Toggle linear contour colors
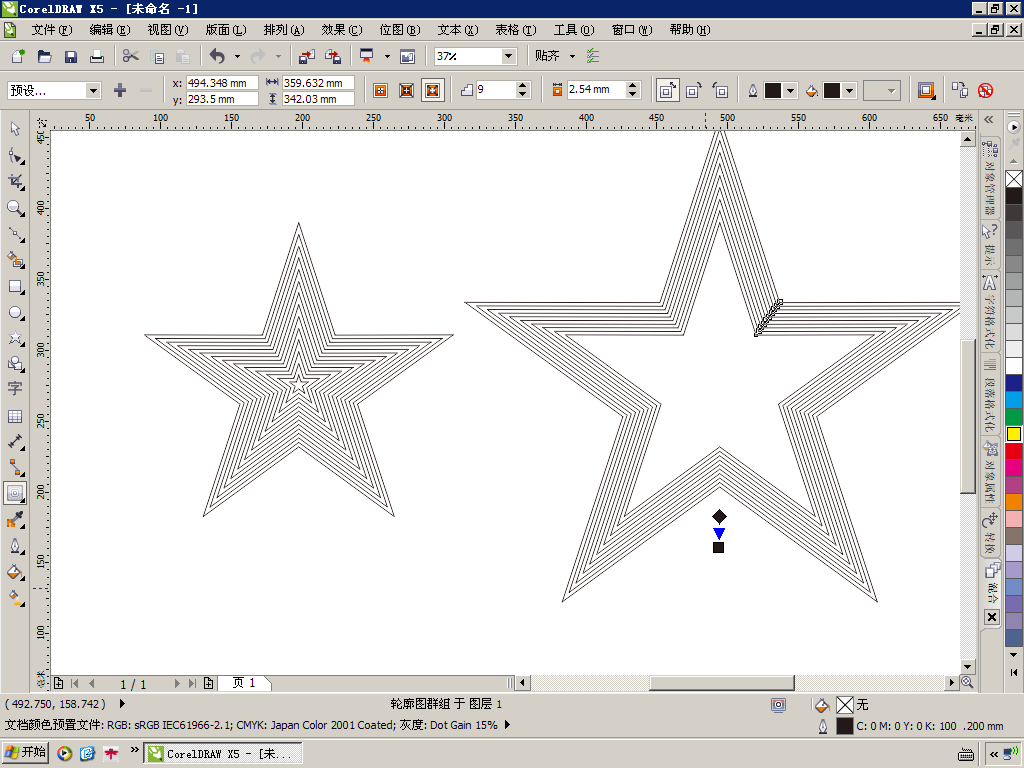The image size is (1024, 768). tap(667, 91)
